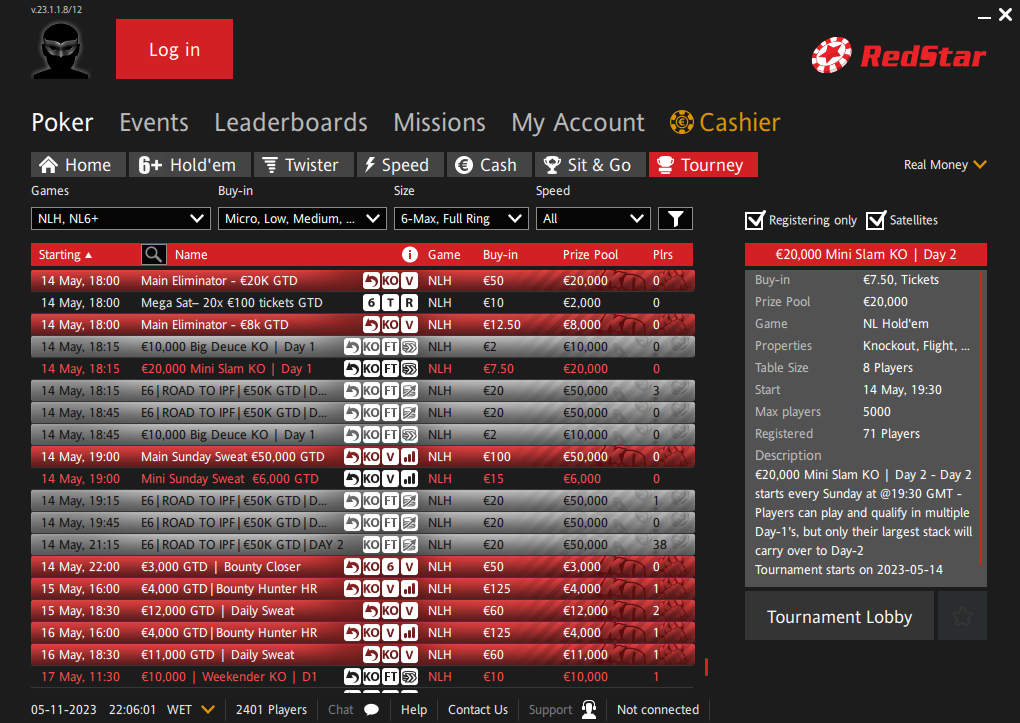Screen dimensions: 1020x723
Task: Apply the funnel filter icon
Action: tap(675, 219)
